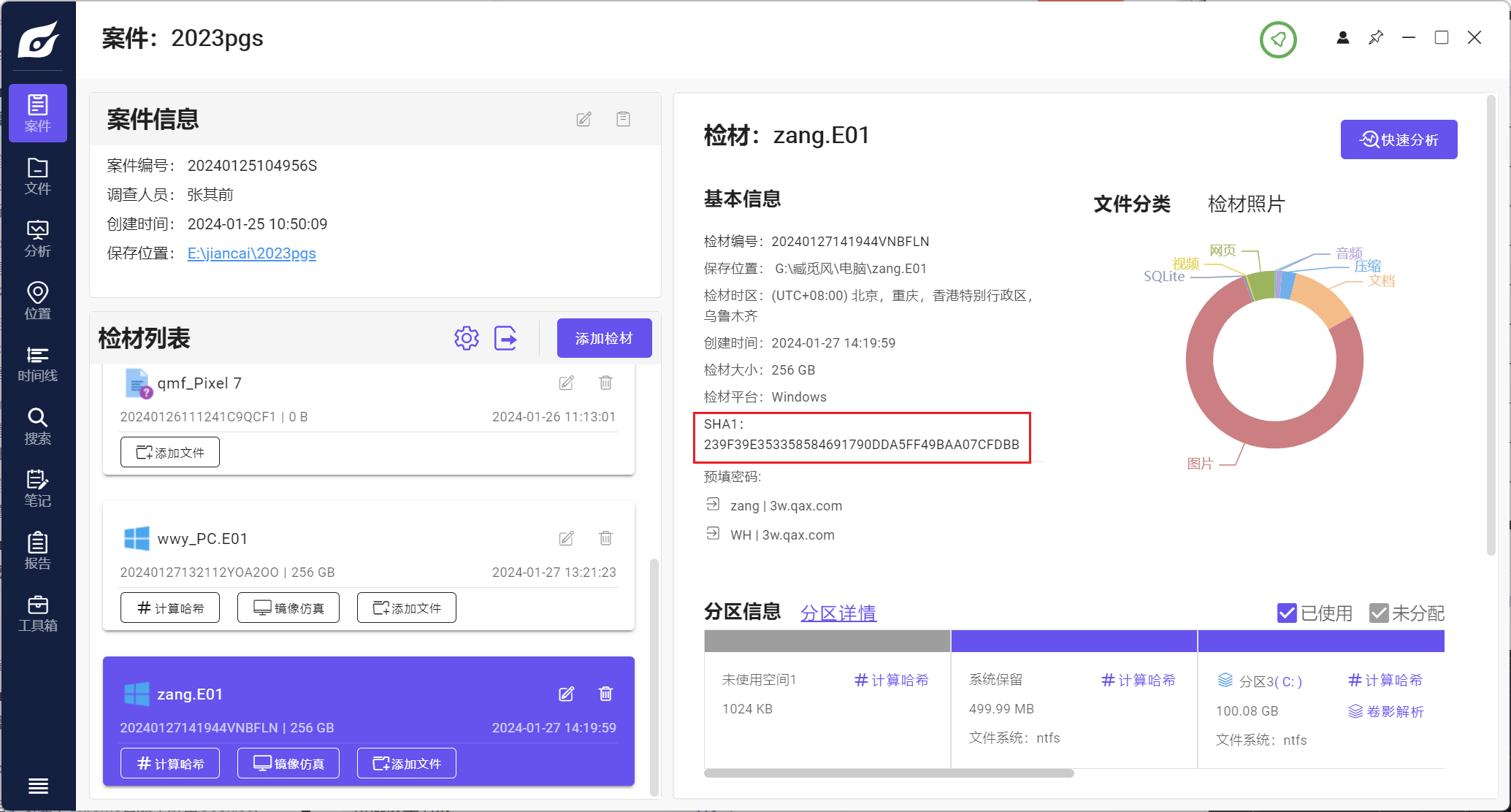Click 添加文件 under zang.E01 card
The width and height of the screenshot is (1511, 812).
tap(407, 763)
